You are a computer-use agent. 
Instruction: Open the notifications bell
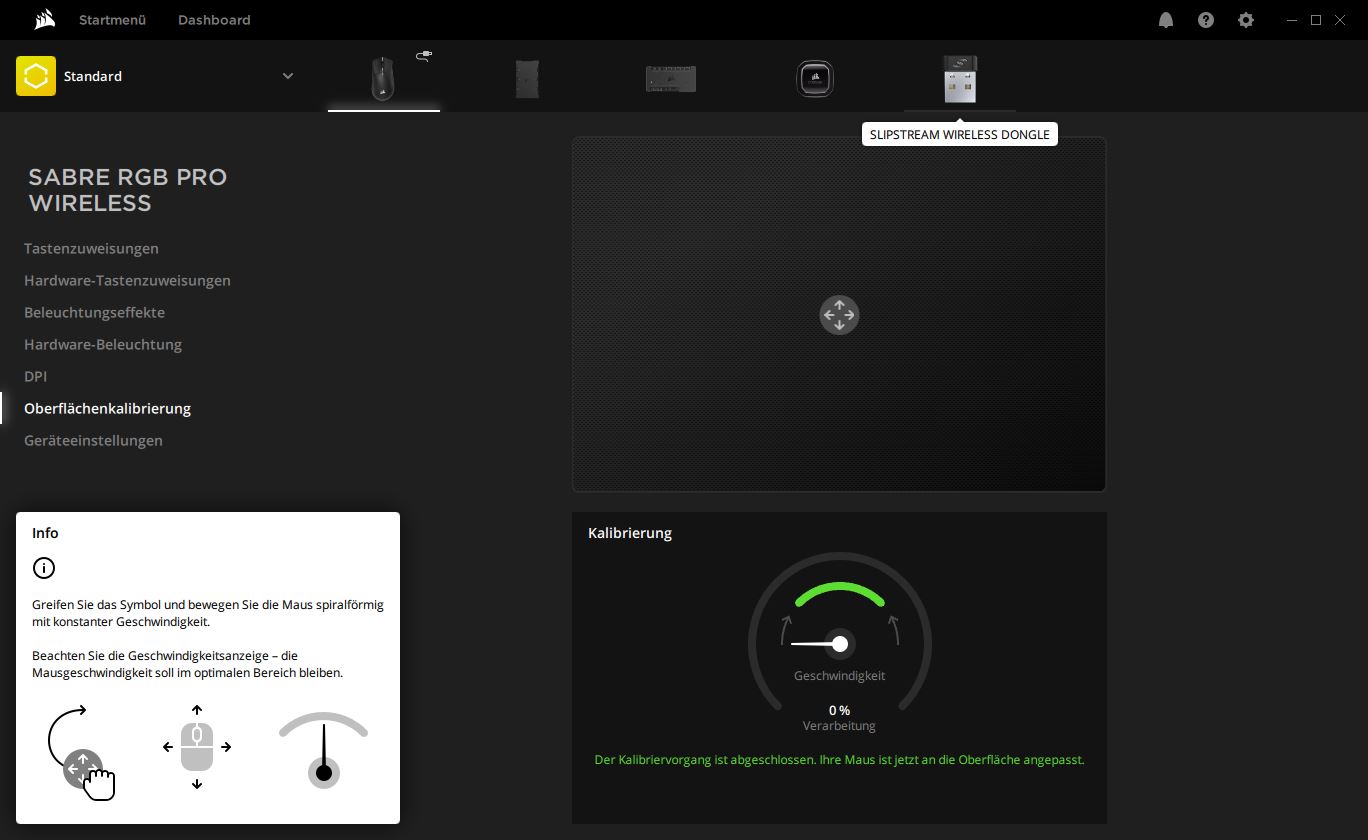[1166, 20]
